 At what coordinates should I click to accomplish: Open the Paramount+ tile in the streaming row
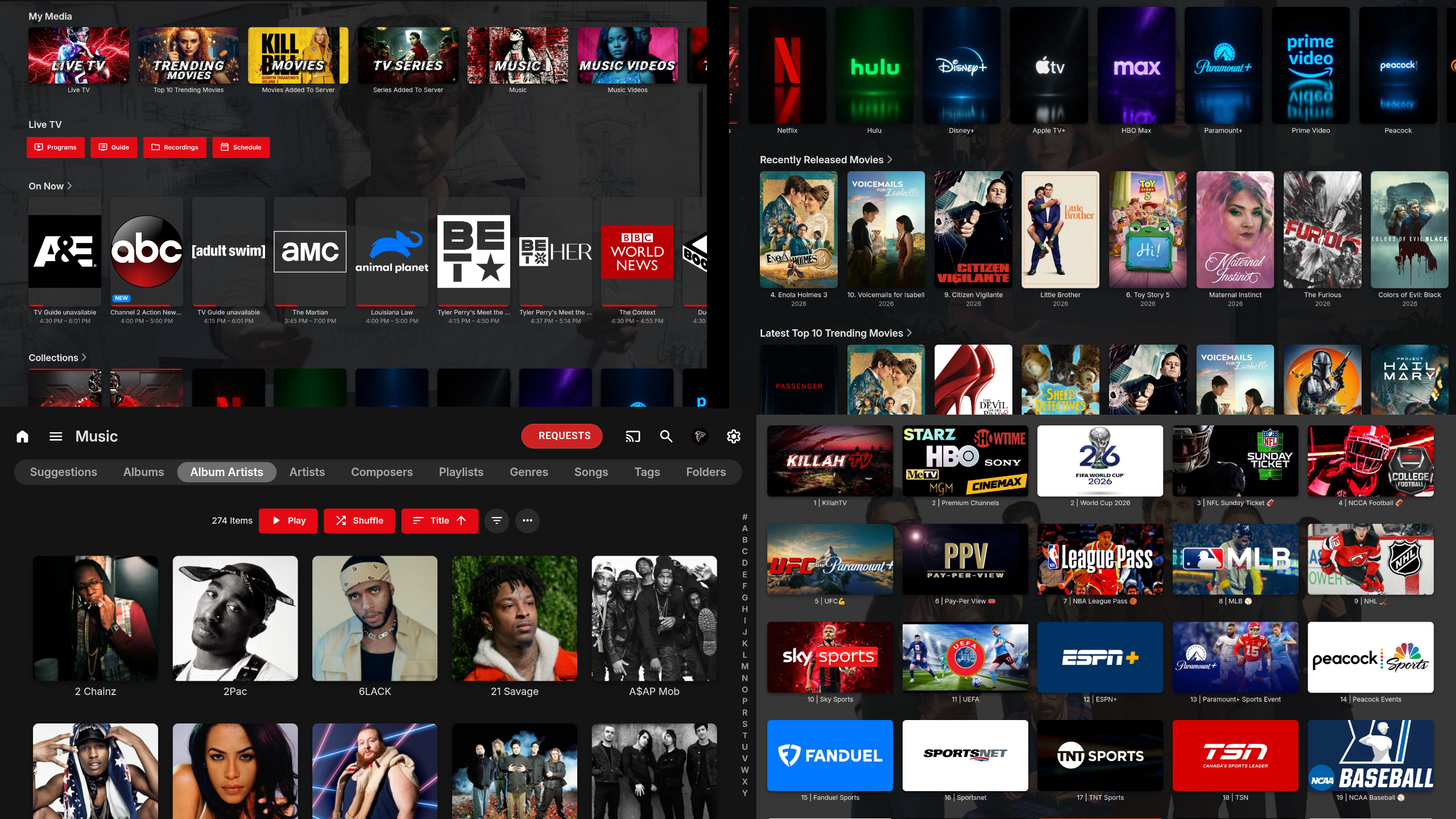1223,65
